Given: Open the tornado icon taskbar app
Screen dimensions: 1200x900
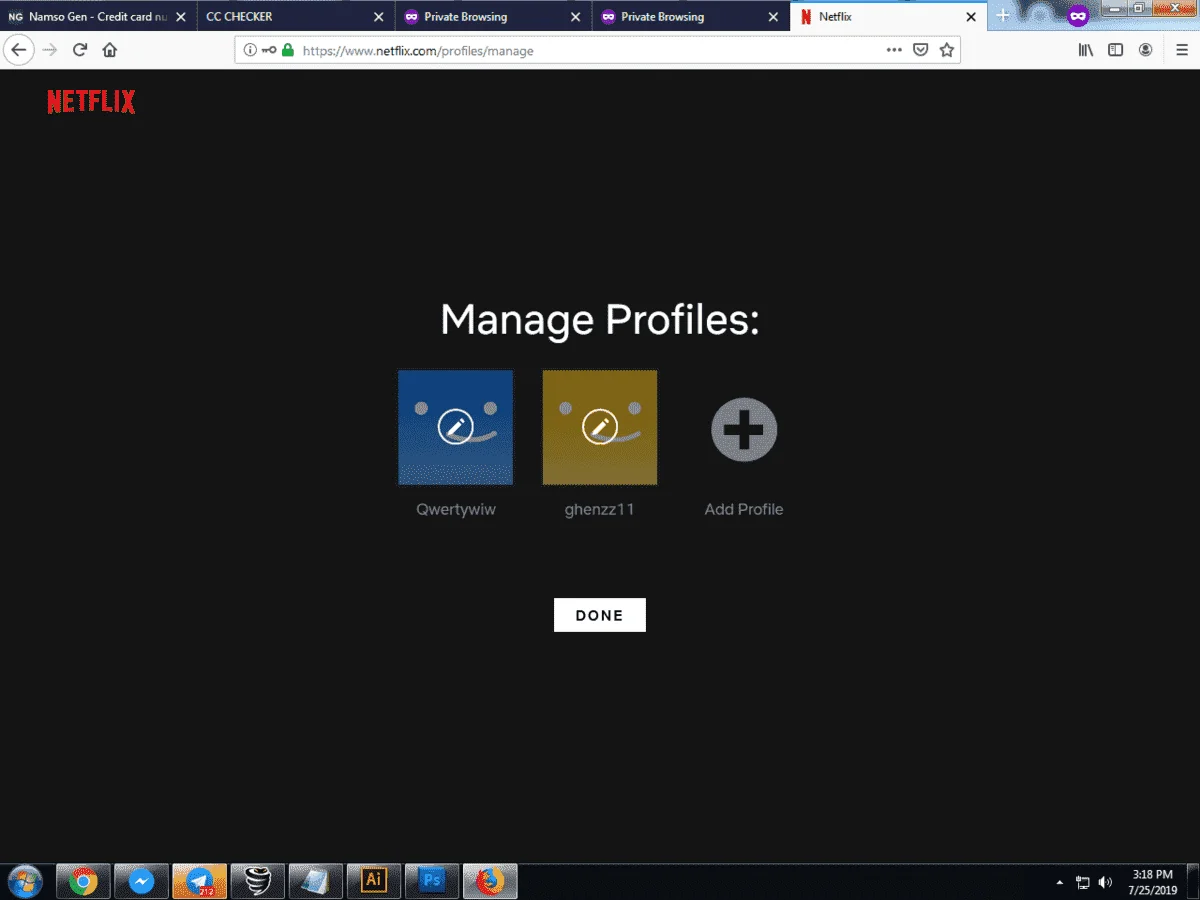Looking at the screenshot, I should coord(257,881).
